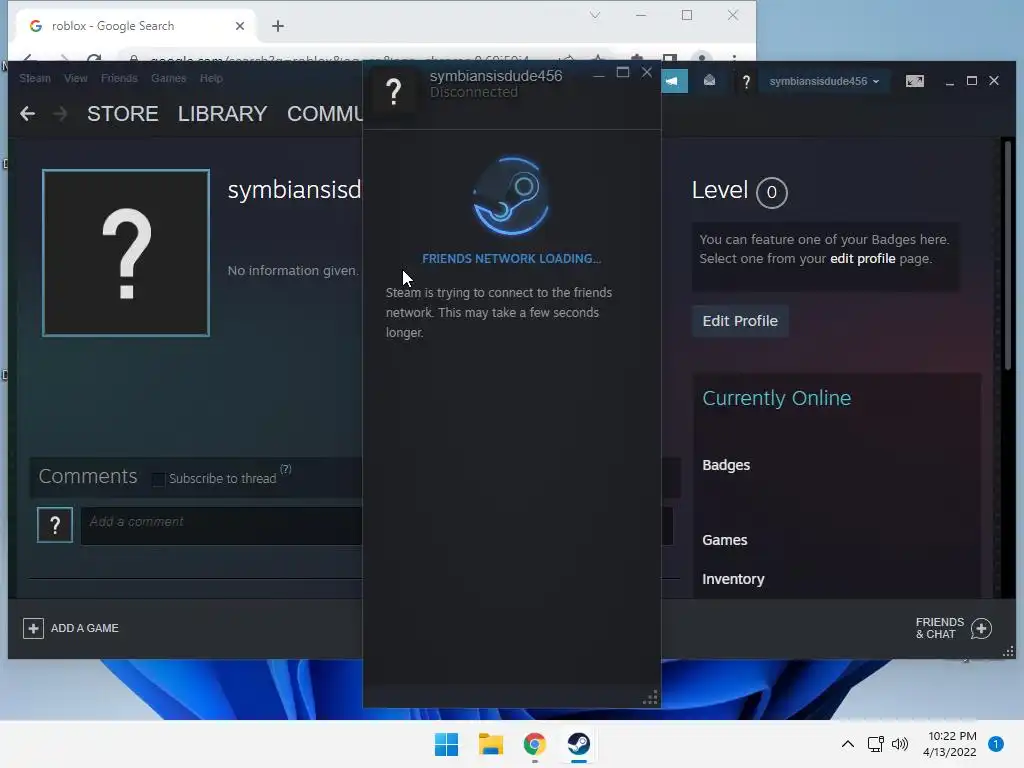Open Badges link in profile sidebar

[x=726, y=465]
